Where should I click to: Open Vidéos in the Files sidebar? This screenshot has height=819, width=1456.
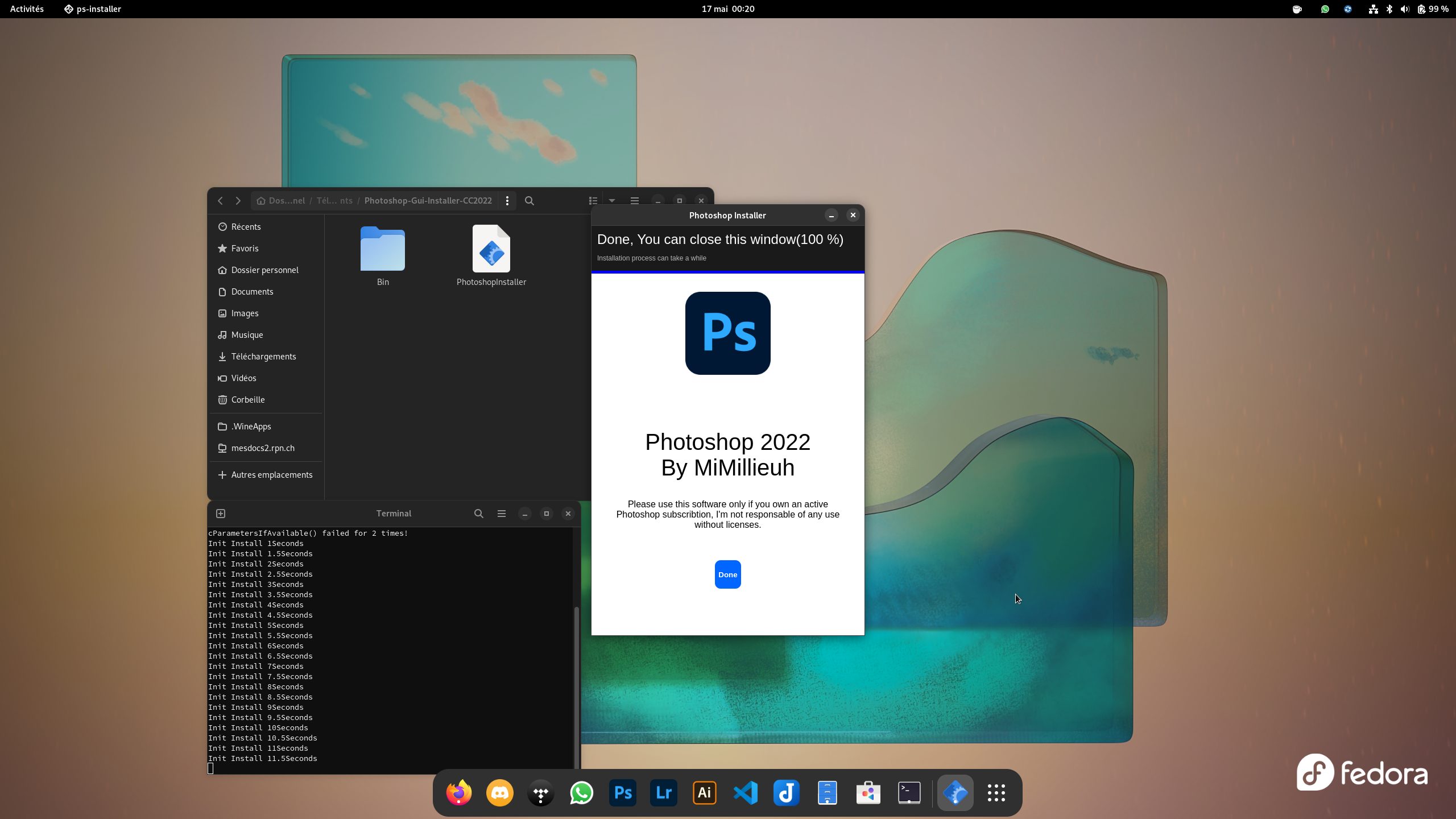[266, 378]
